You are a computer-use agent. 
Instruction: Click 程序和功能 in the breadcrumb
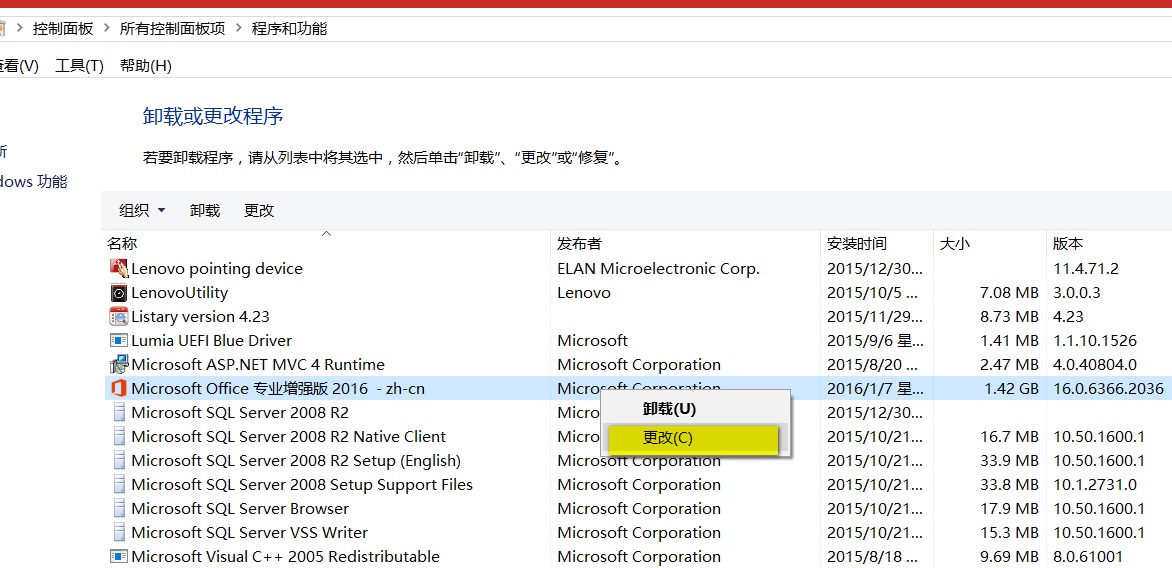[289, 29]
